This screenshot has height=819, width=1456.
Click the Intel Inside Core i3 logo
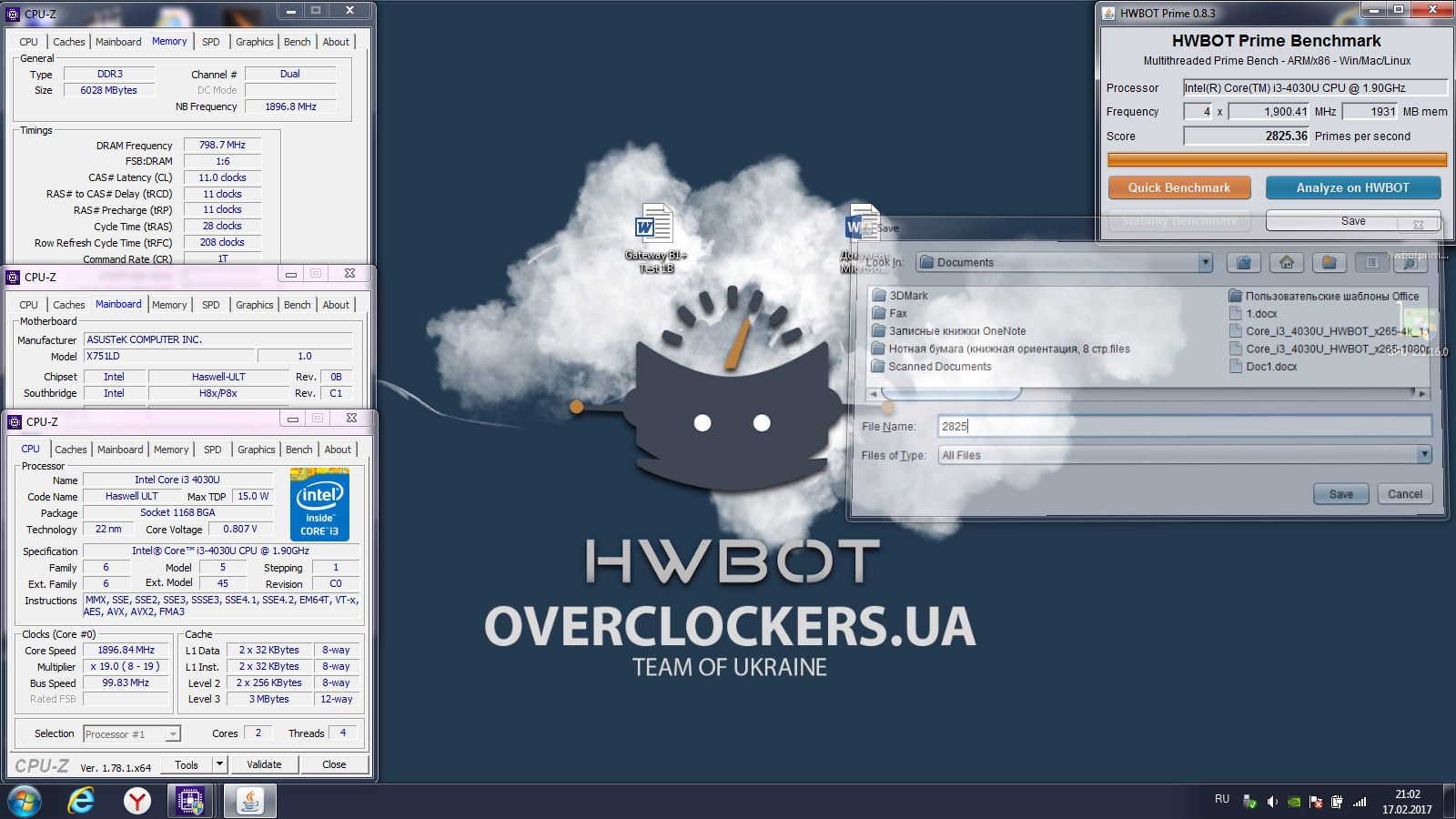pos(319,503)
